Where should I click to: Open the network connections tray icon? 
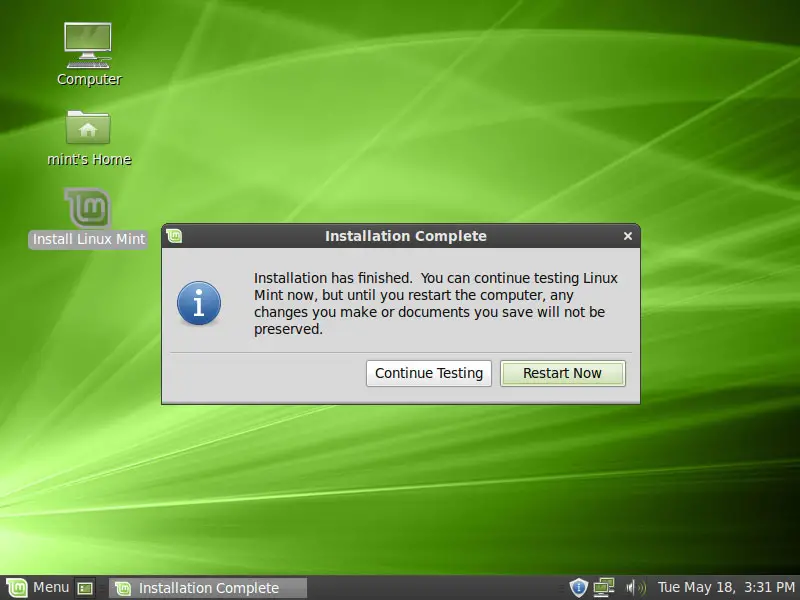tap(604, 588)
